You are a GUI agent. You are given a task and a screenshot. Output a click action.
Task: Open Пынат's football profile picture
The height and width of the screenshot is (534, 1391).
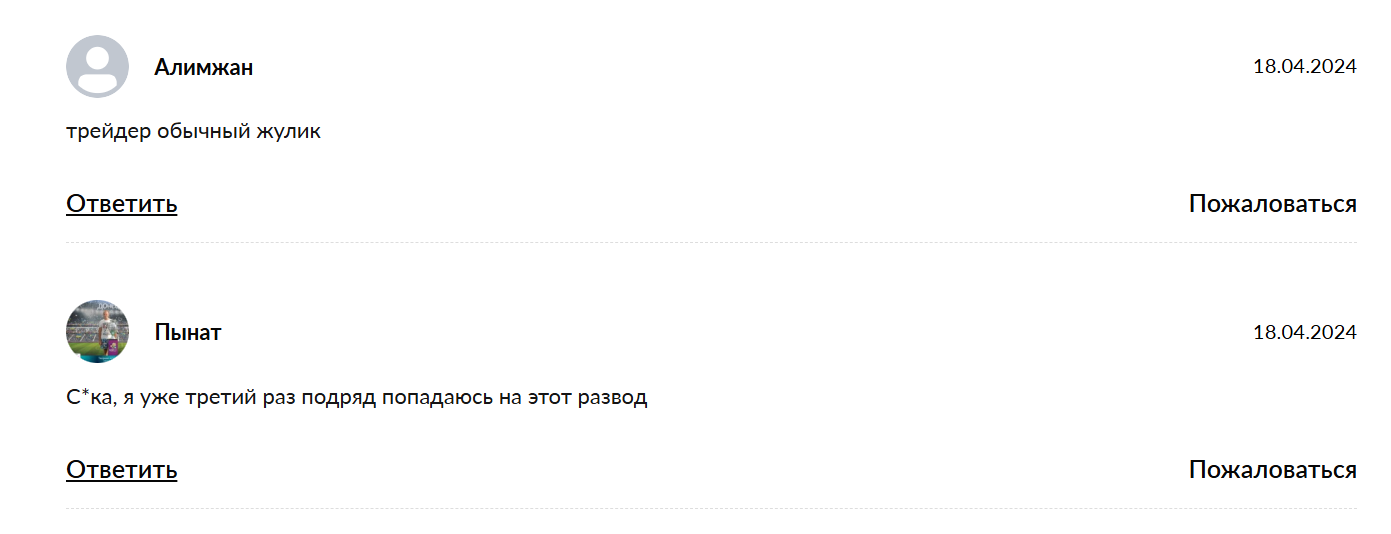tap(97, 331)
